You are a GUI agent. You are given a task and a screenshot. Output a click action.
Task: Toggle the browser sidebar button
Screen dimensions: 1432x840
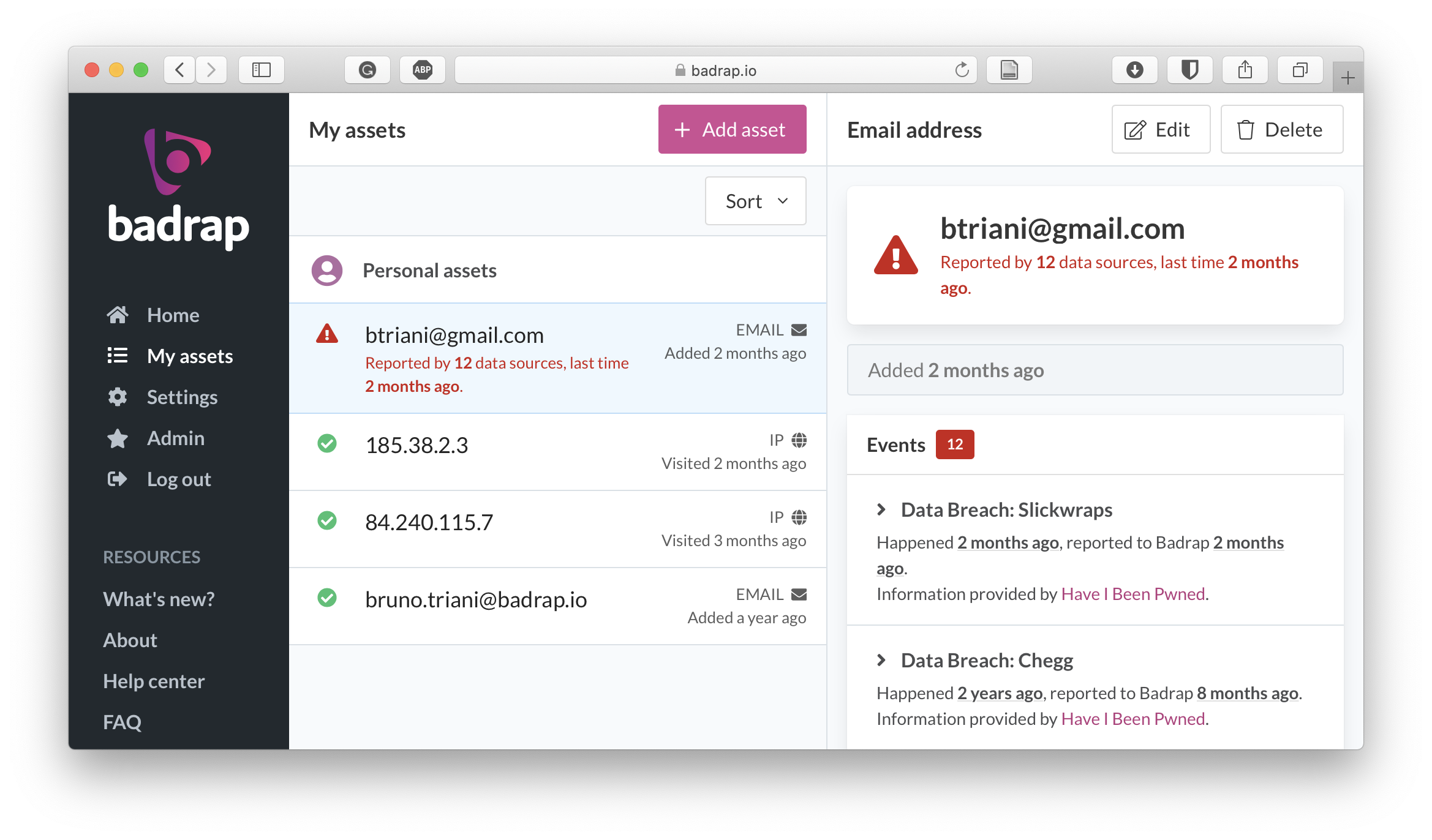262,70
